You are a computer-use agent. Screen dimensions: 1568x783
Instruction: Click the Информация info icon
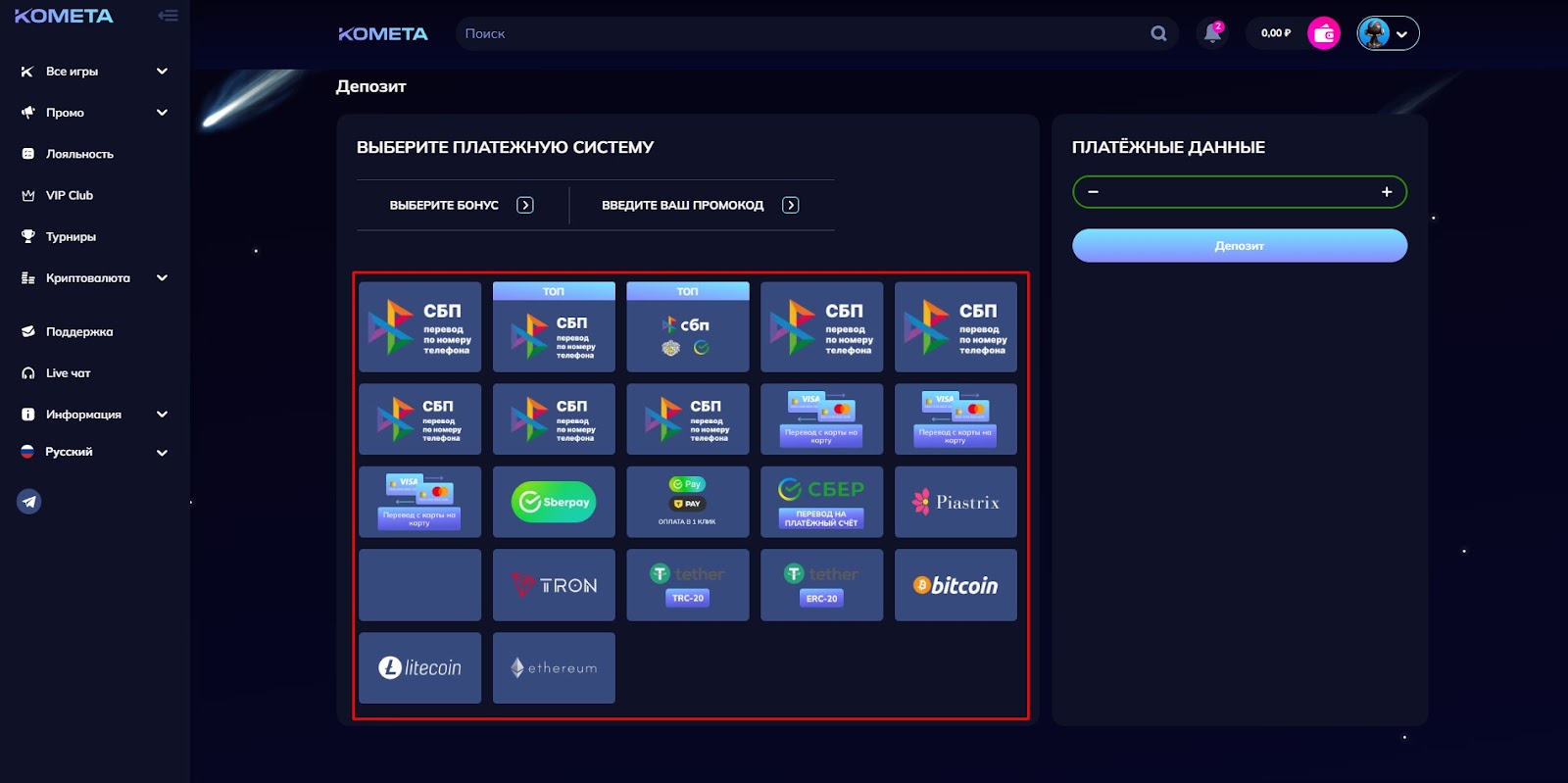pos(28,415)
